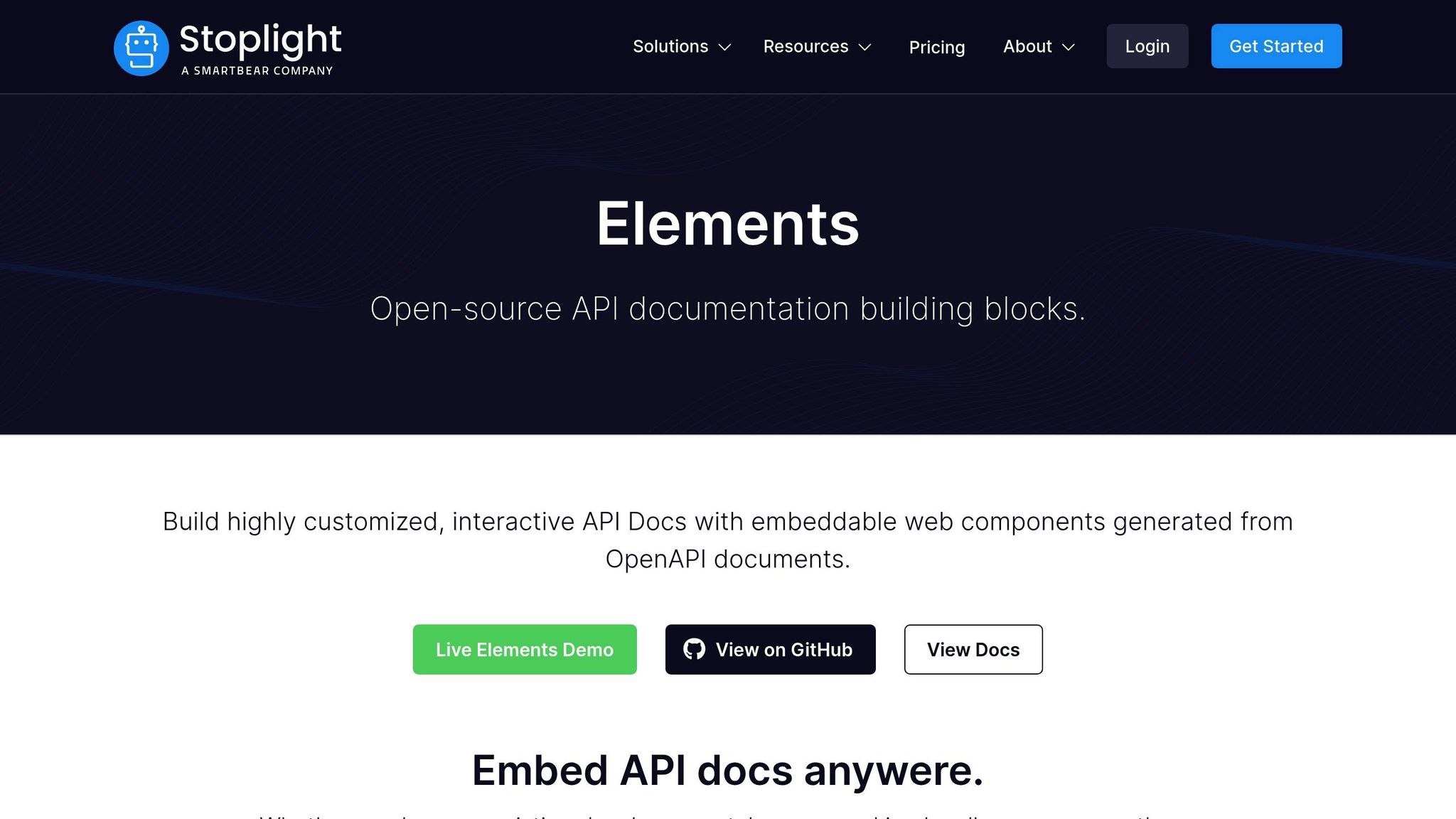
Task: Expand the Resources menu
Action: click(817, 47)
